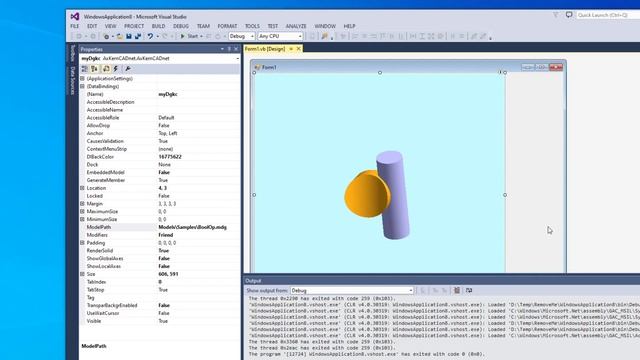Viewport: 640px width, 360px height.
Task: Click the 3D model CAD control on form
Action: coord(380,173)
